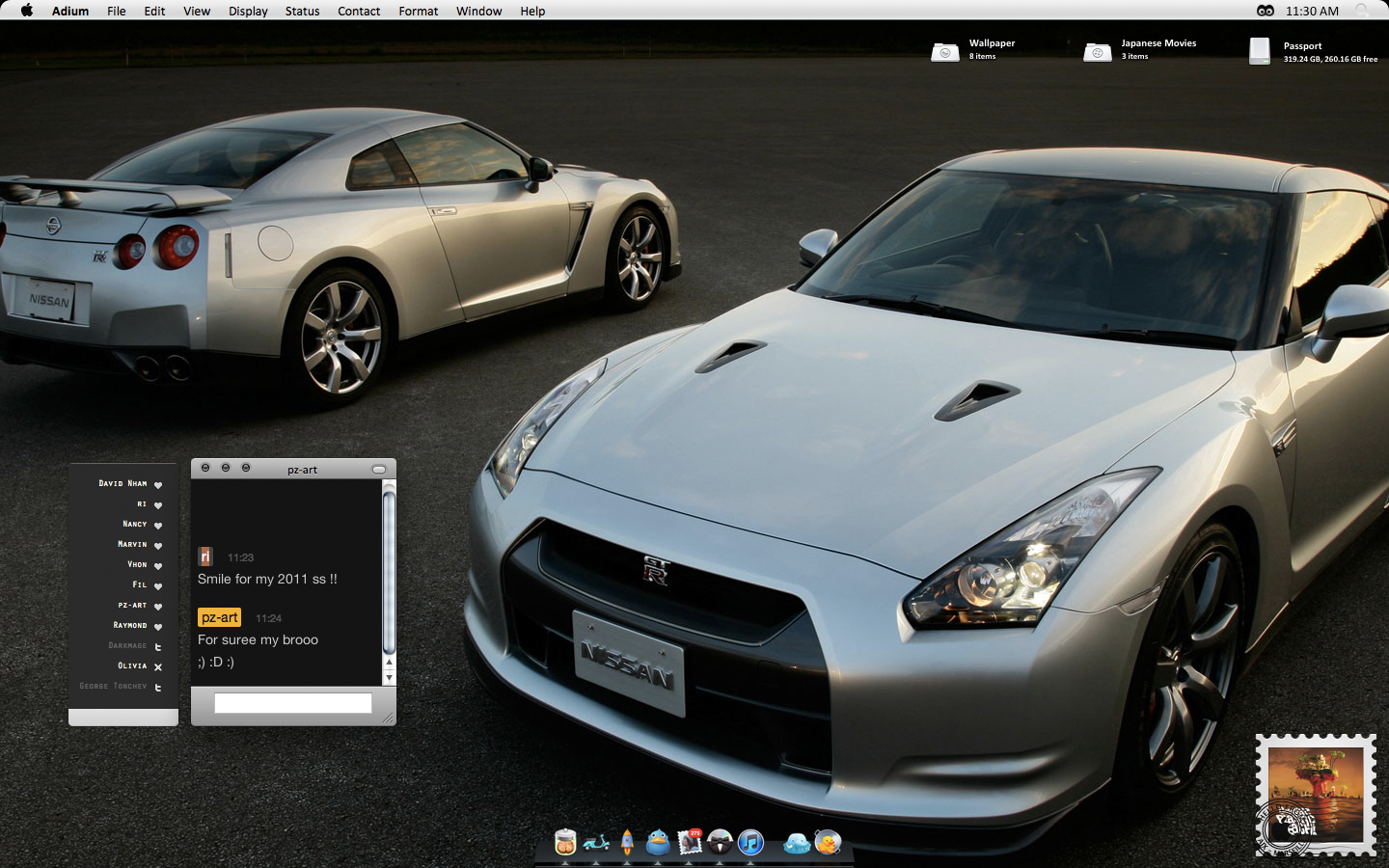The height and width of the screenshot is (868, 1389).
Task: Open Mail stamp icon with 275 badge
Action: [690, 842]
